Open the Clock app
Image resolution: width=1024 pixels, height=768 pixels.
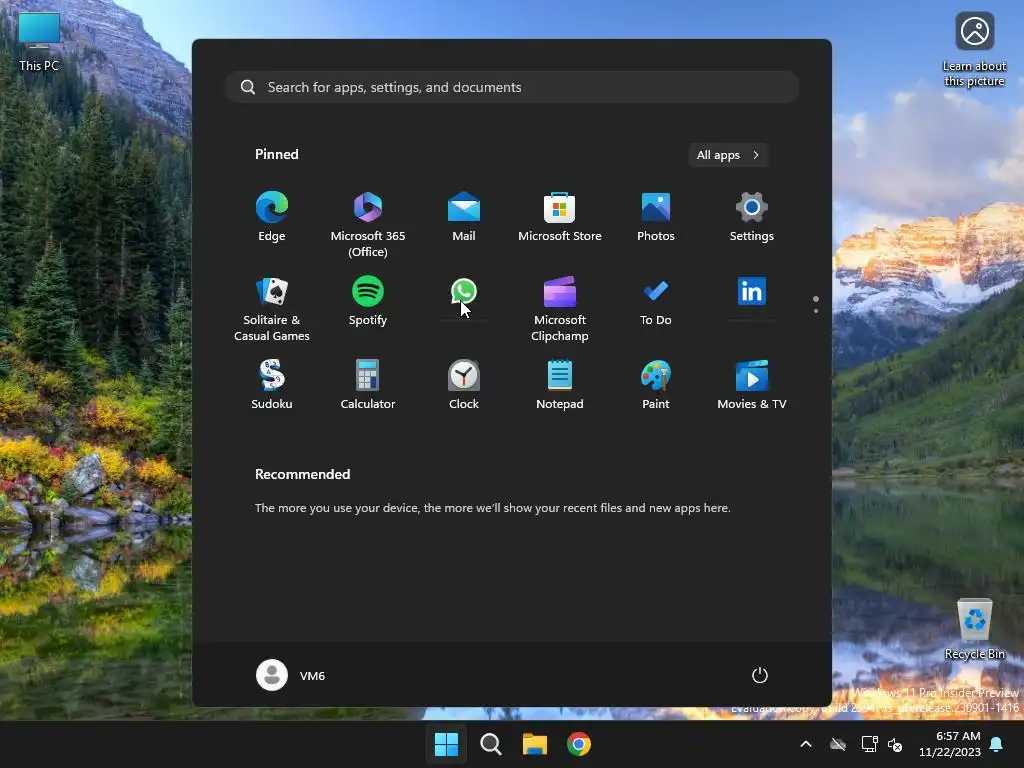(464, 385)
